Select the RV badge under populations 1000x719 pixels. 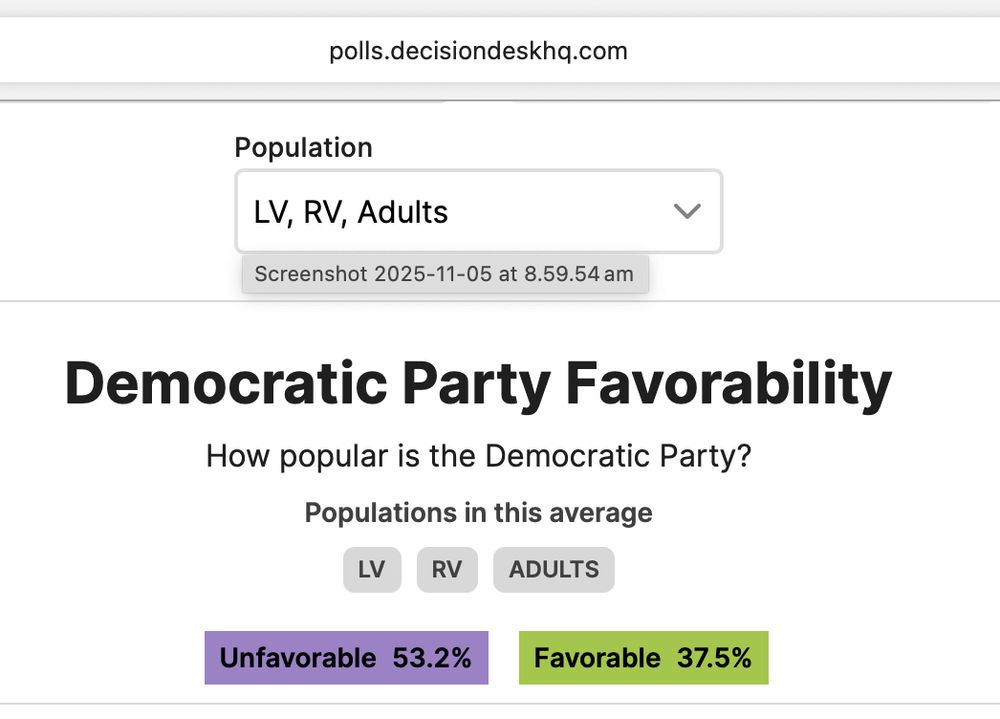(447, 569)
